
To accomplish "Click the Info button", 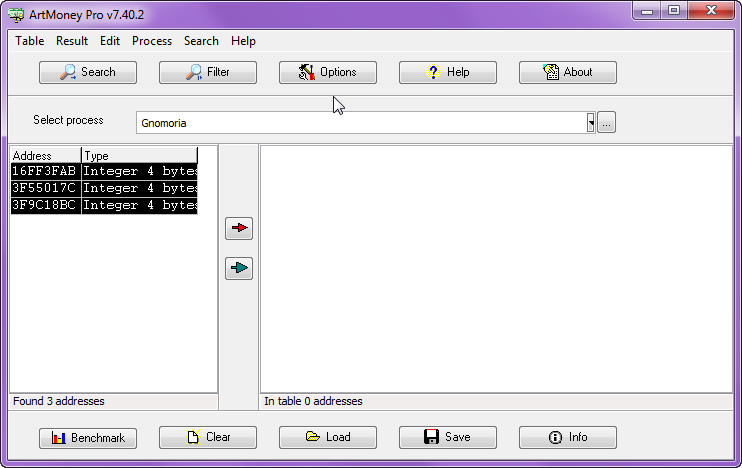I will tap(568, 437).
